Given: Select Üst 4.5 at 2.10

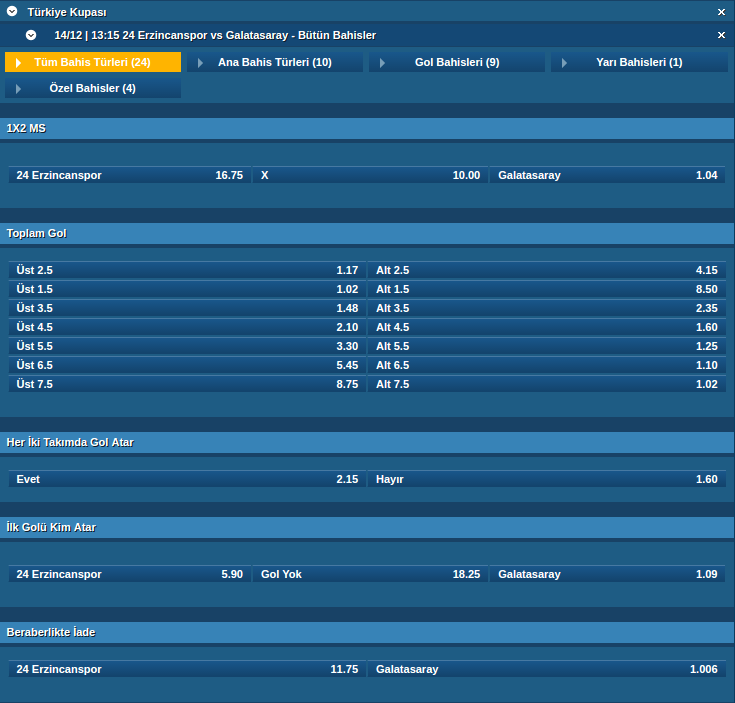Looking at the screenshot, I should pos(187,327).
